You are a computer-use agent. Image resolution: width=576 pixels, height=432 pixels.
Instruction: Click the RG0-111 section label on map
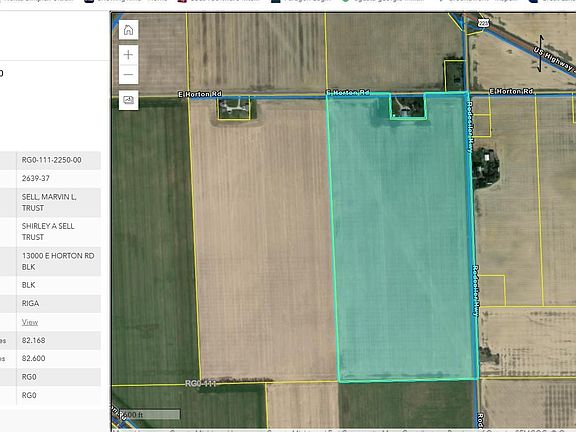(201, 384)
